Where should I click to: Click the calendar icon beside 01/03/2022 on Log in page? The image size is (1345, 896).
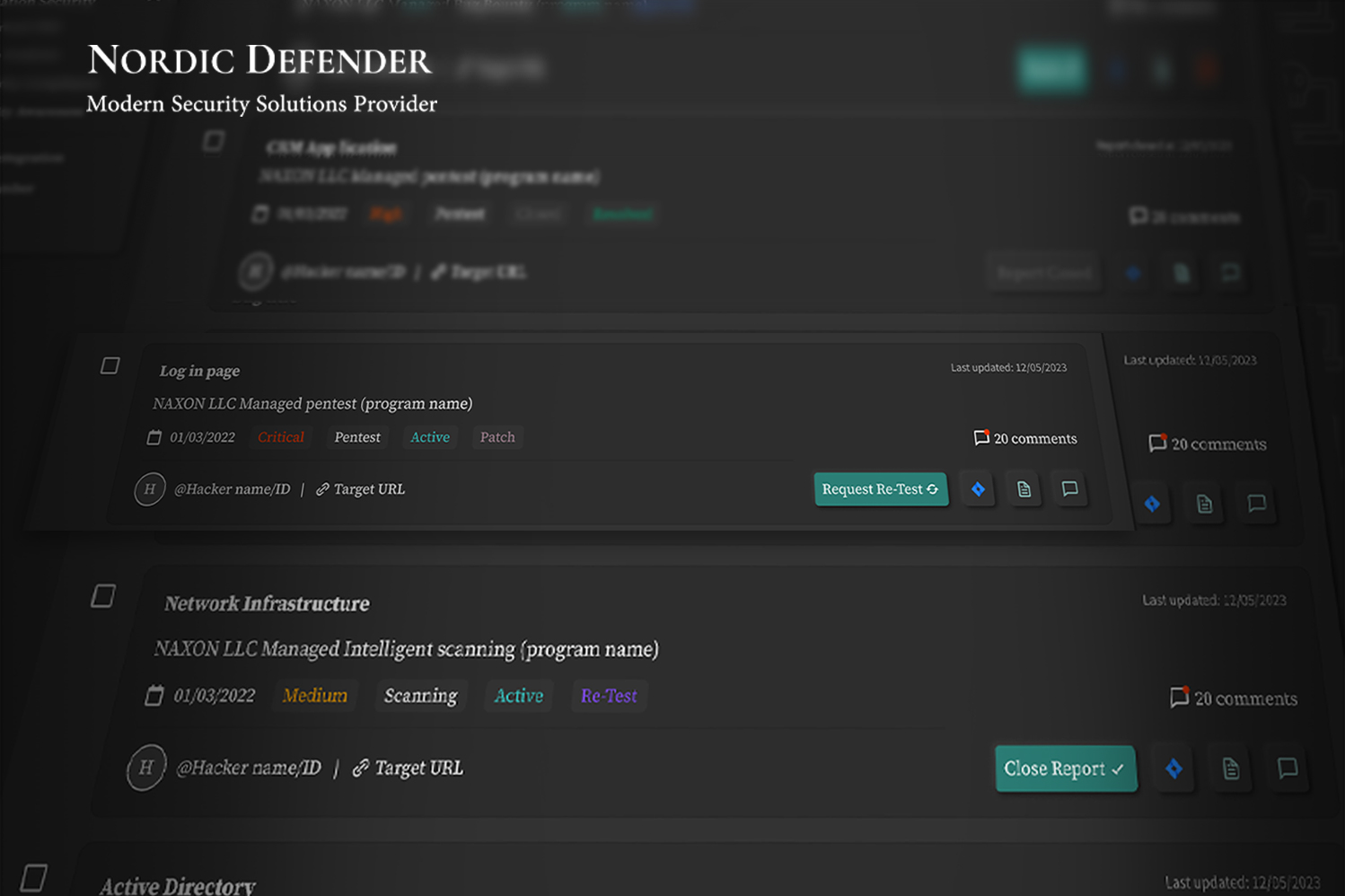(x=154, y=437)
